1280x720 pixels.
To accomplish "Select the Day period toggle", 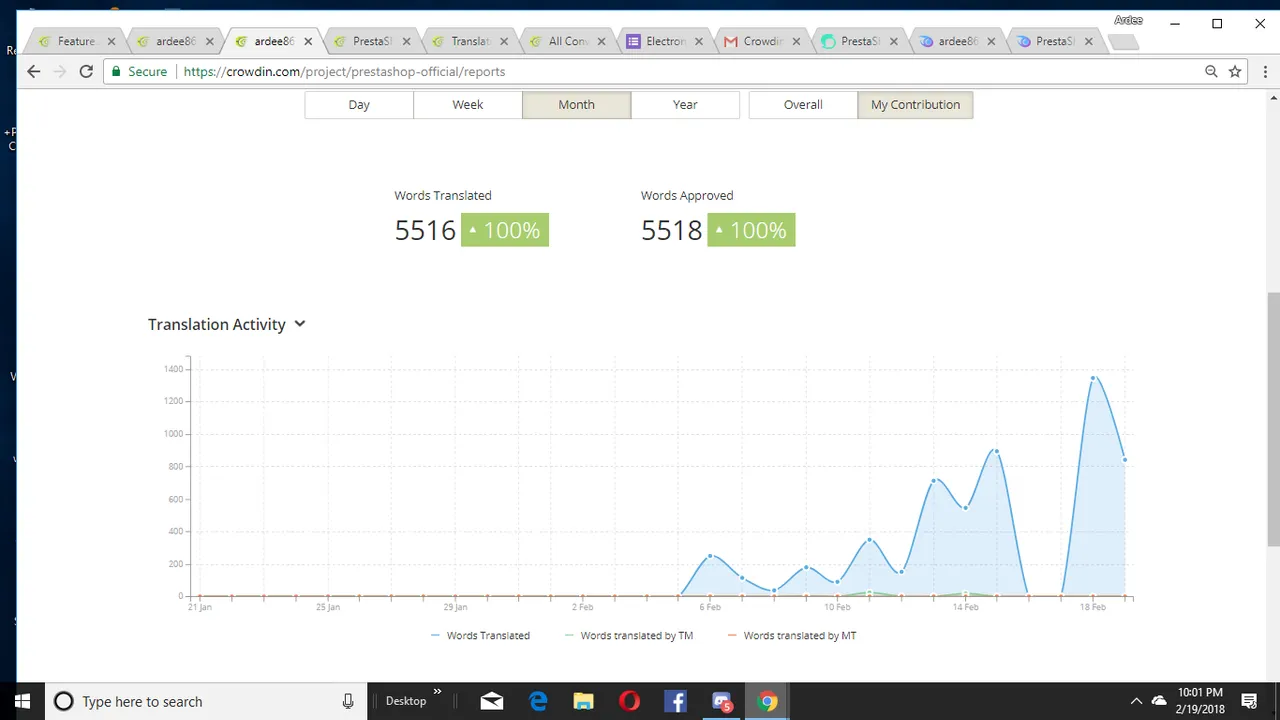I will coord(359,105).
